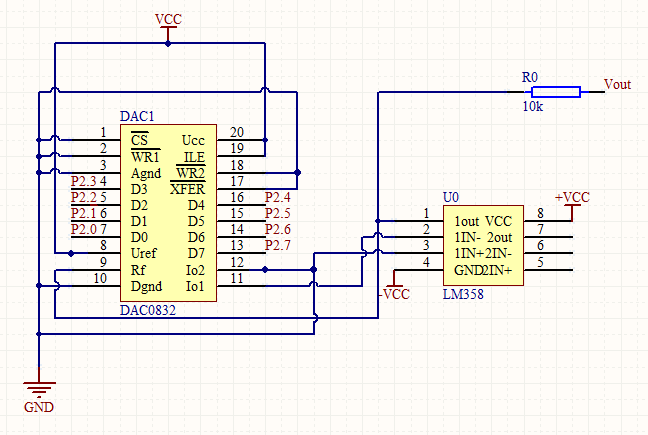Click the LM358 part name text
648x435 pixels.
tap(463, 294)
